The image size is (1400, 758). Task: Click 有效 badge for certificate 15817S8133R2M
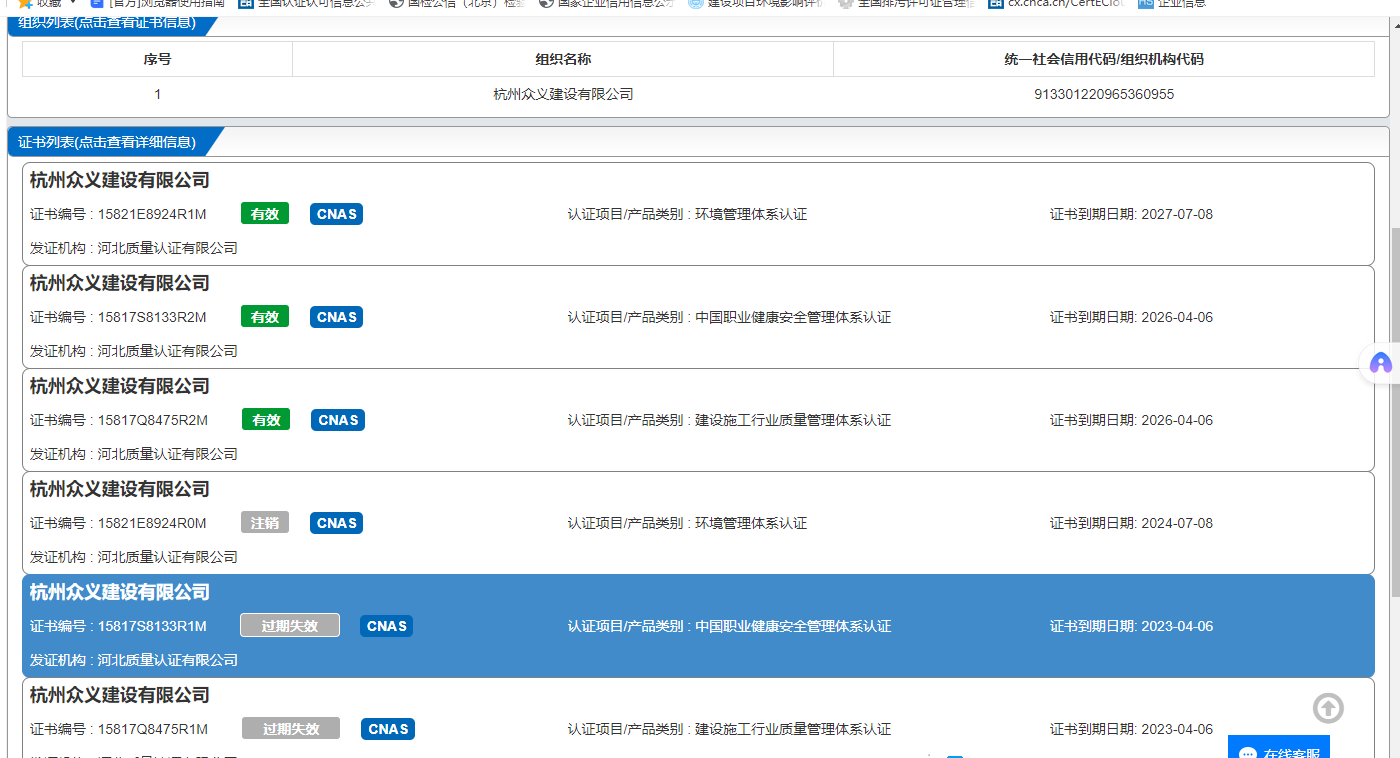coord(265,317)
